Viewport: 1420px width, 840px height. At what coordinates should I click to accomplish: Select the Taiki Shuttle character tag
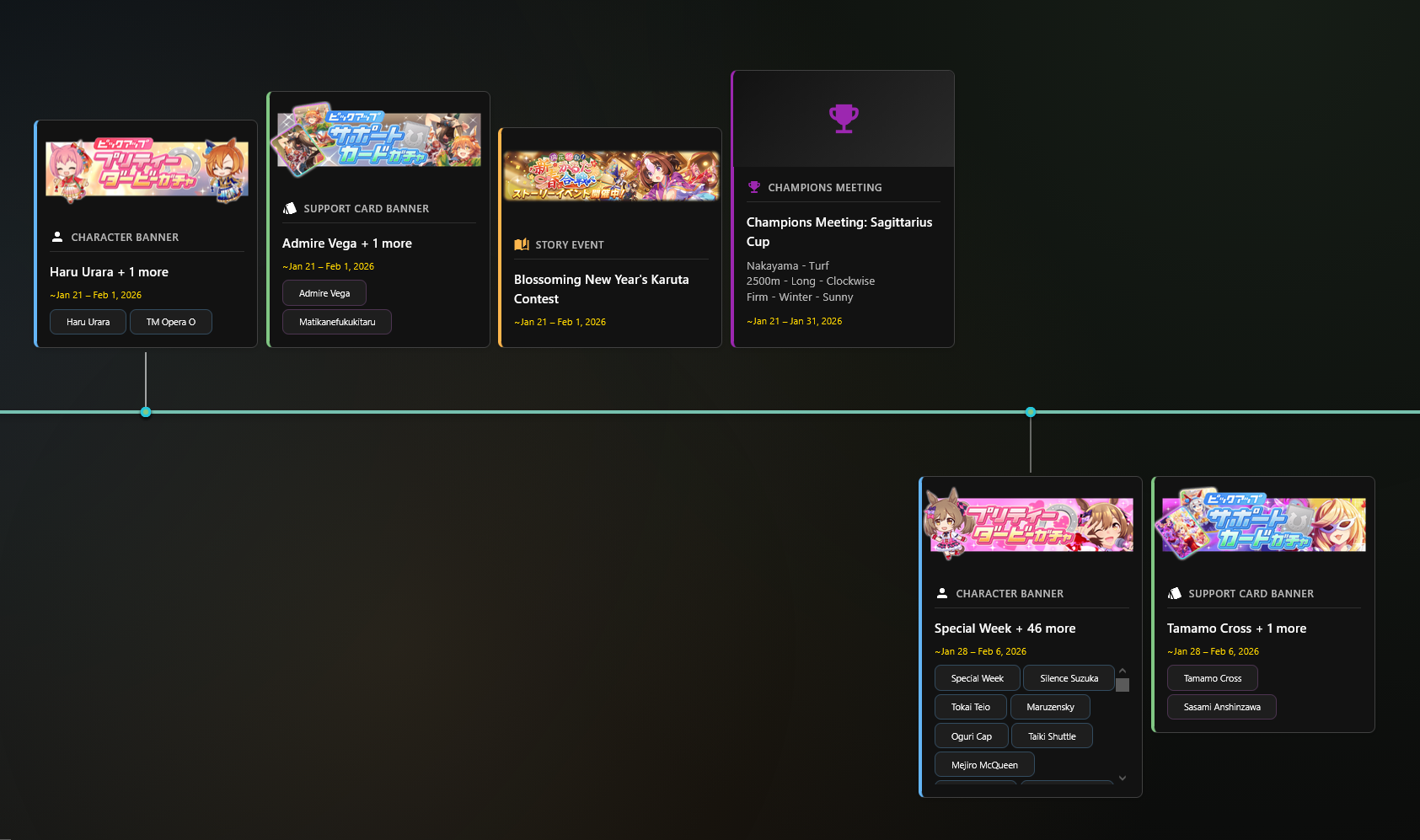tap(1053, 736)
